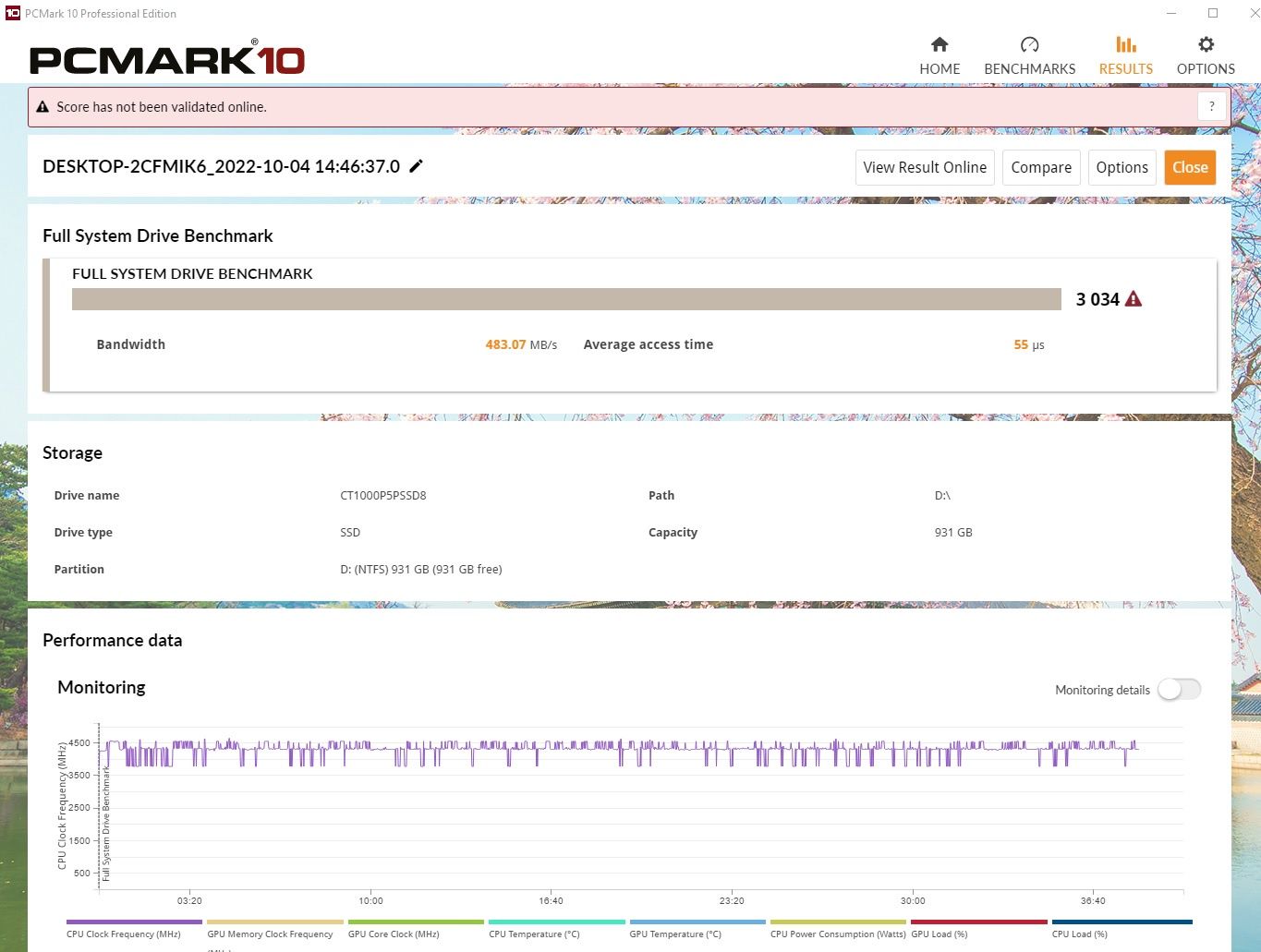Open result Options button
Viewport: 1261px width, 952px height.
pyautogui.click(x=1122, y=167)
